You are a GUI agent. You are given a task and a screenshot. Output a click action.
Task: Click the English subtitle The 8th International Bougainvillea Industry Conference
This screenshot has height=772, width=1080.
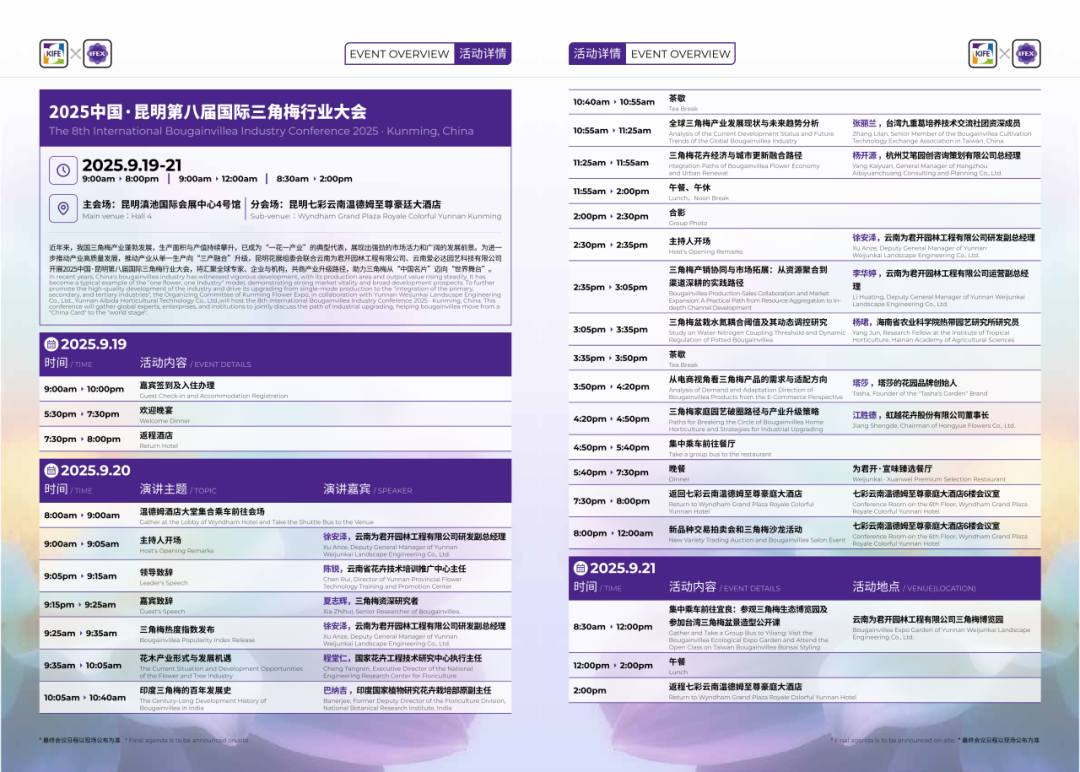tap(261, 131)
